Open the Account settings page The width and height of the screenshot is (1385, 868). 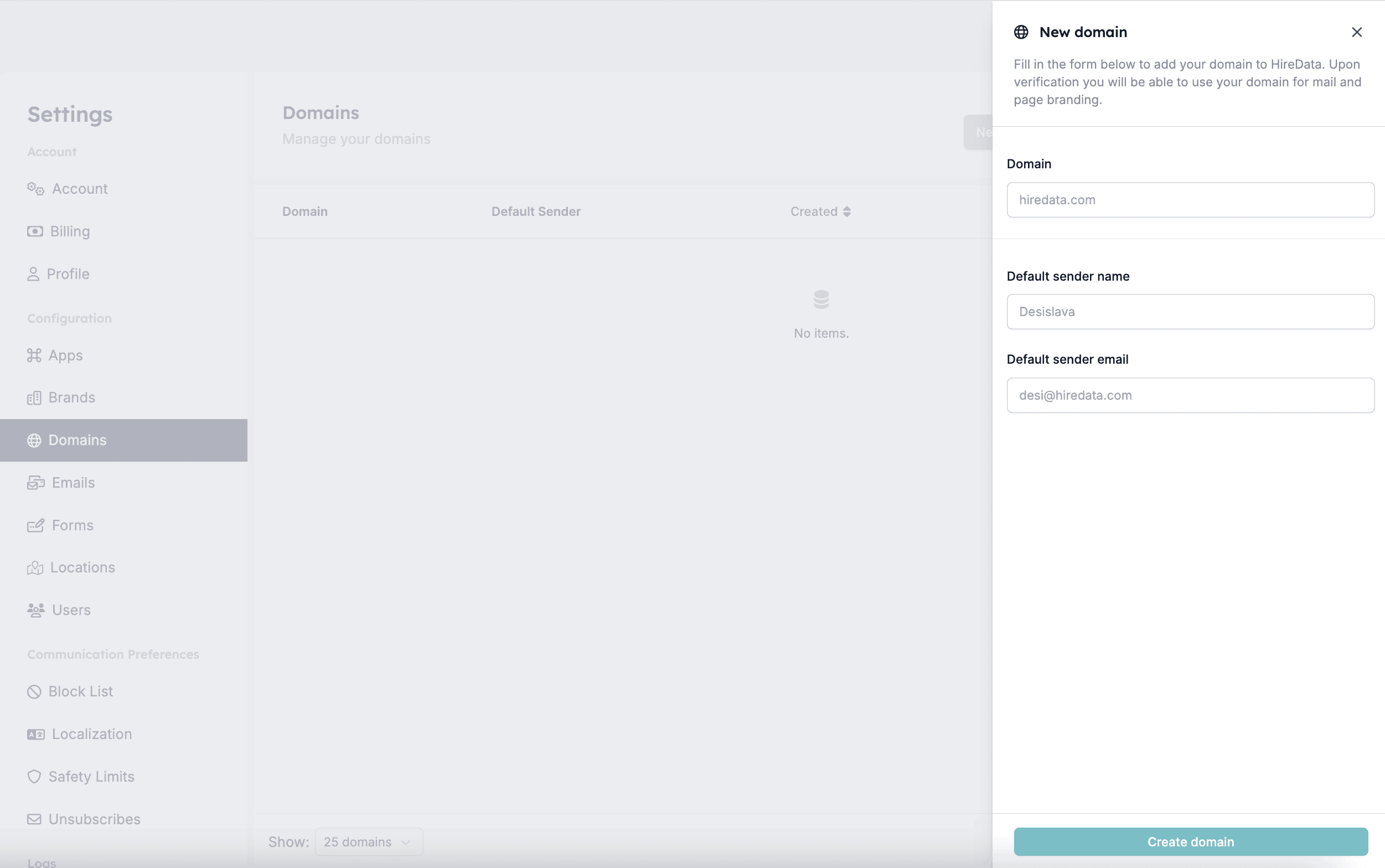click(123, 189)
